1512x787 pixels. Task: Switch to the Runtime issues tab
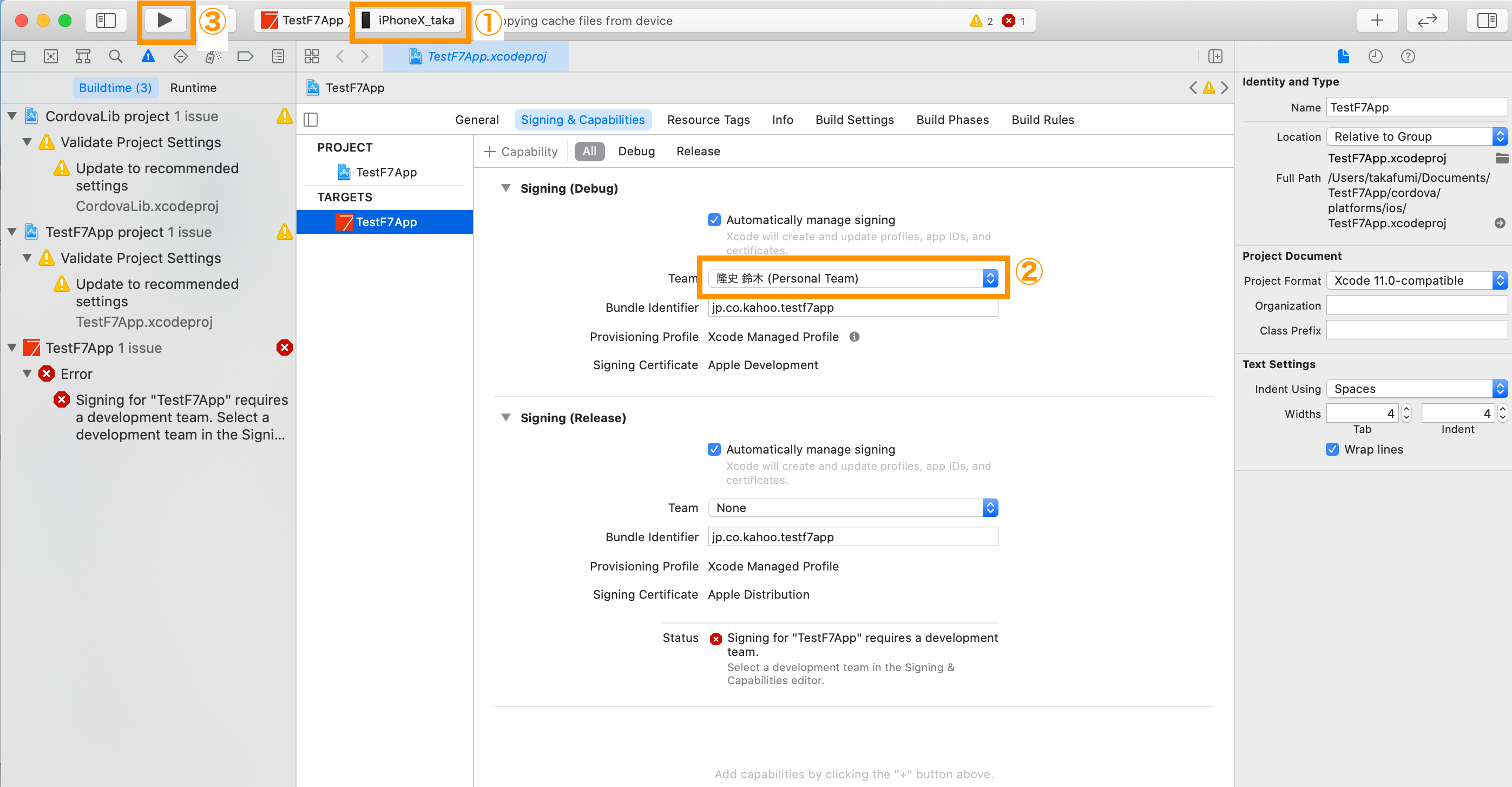pyautogui.click(x=193, y=88)
